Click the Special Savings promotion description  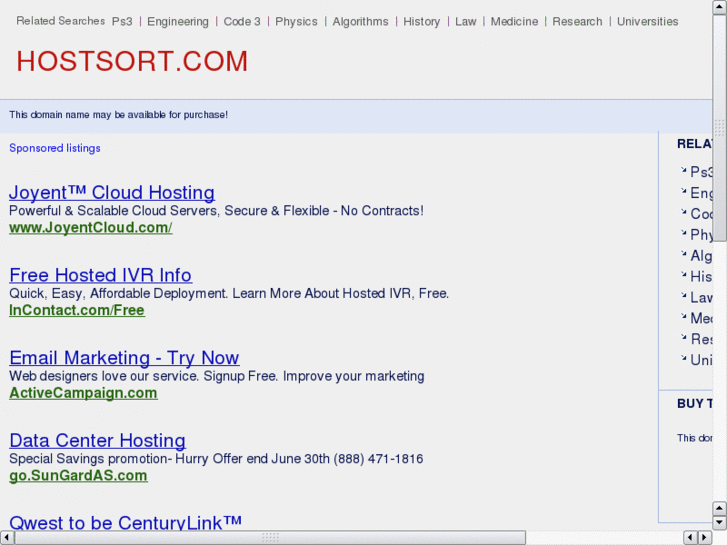tap(216, 459)
